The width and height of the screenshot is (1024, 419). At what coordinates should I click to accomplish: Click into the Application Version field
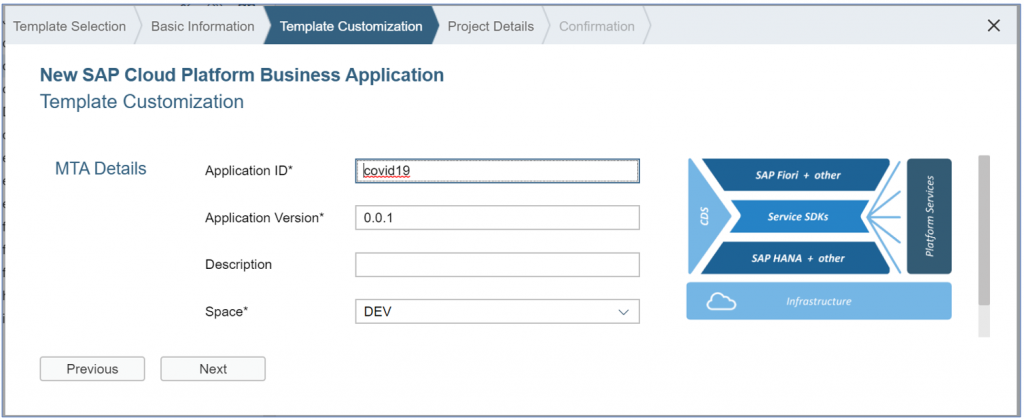(x=497, y=218)
